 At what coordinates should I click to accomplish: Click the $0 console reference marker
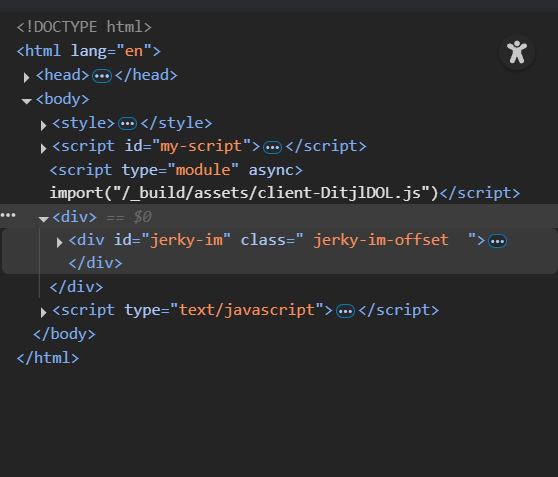point(142,217)
